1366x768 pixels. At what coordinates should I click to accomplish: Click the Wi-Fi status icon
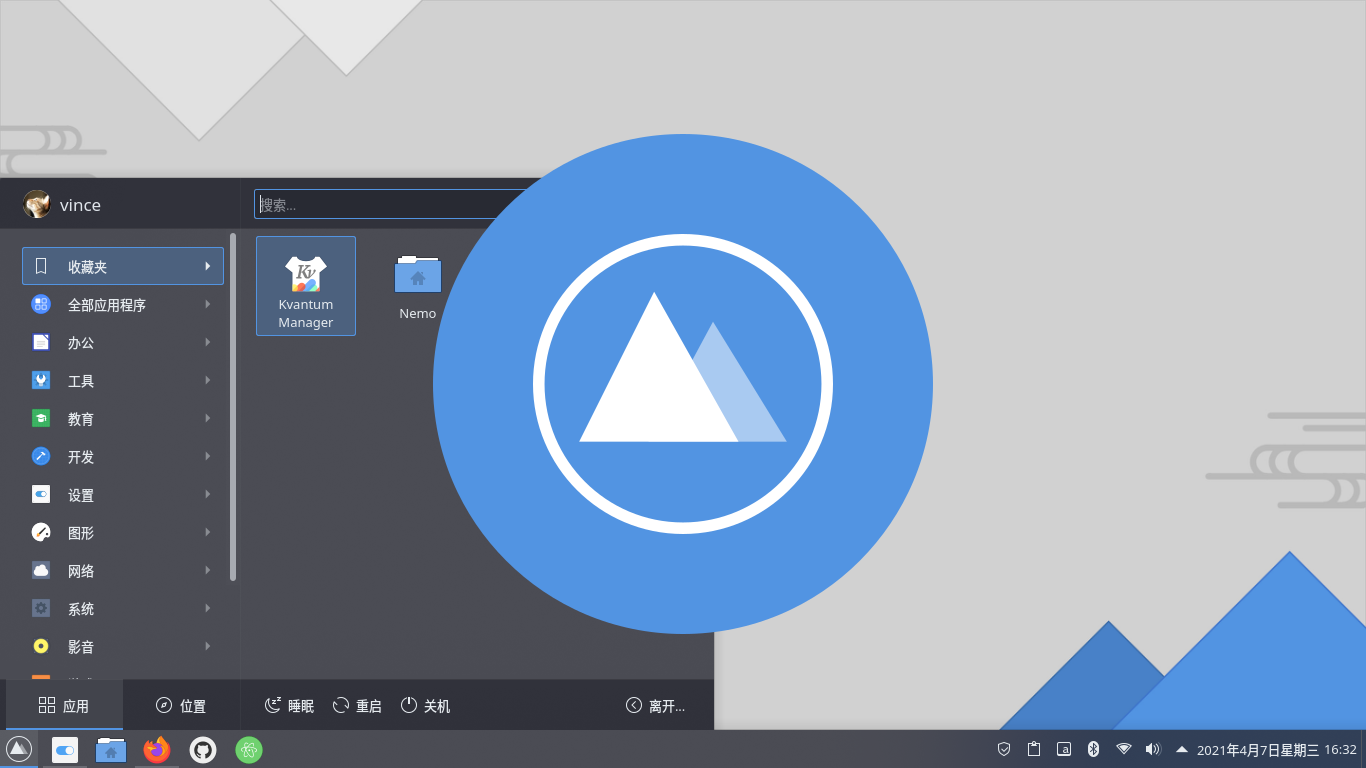click(1122, 747)
